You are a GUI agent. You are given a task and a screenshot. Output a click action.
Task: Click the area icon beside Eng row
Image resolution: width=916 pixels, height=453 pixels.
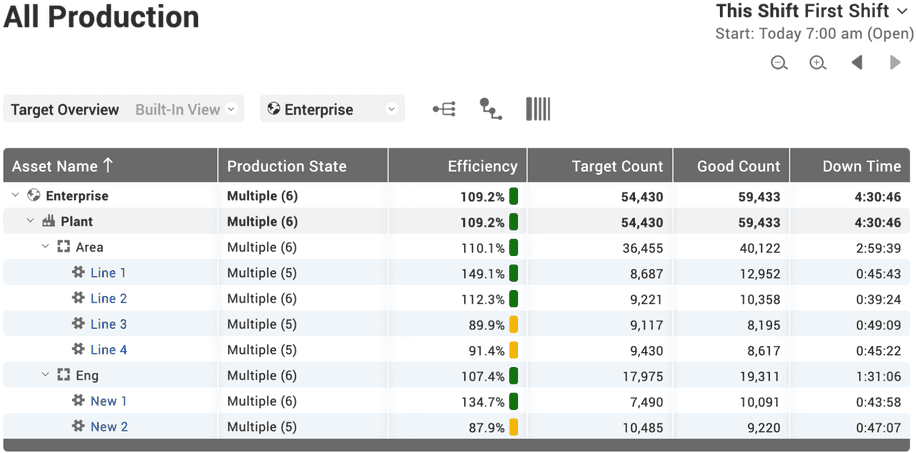(x=64, y=375)
